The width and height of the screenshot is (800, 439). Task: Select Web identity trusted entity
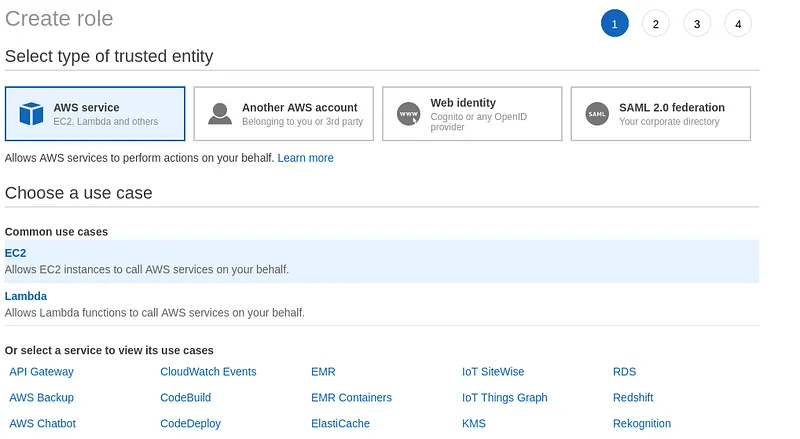[x=472, y=114]
